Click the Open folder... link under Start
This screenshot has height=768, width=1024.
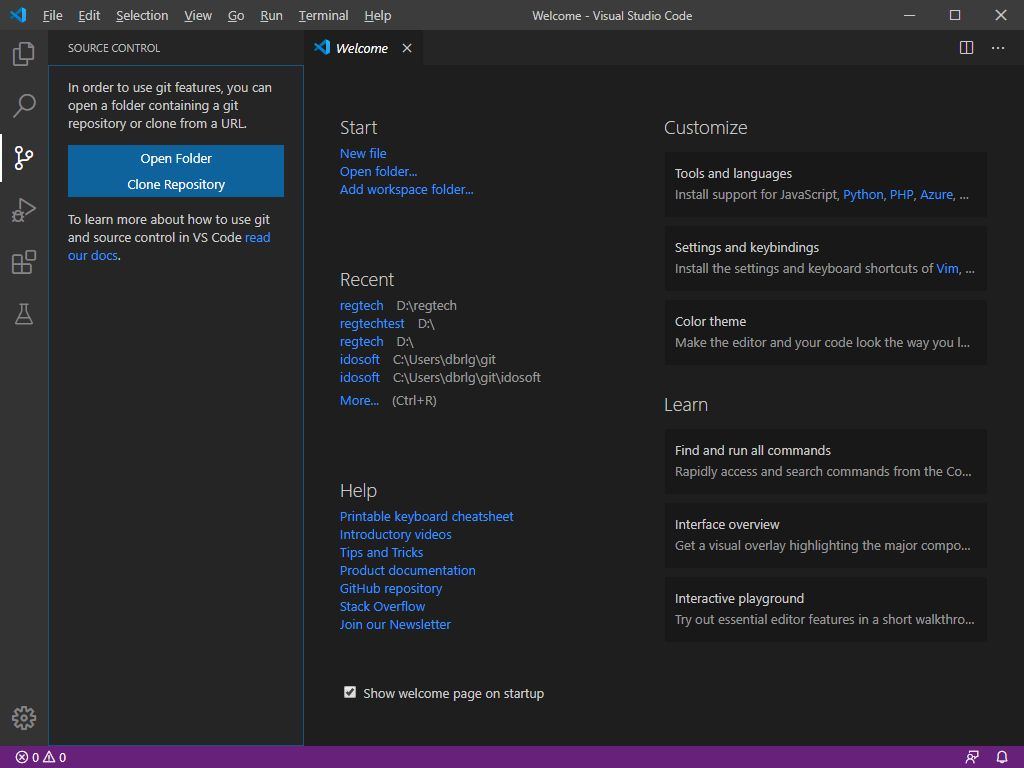click(378, 171)
